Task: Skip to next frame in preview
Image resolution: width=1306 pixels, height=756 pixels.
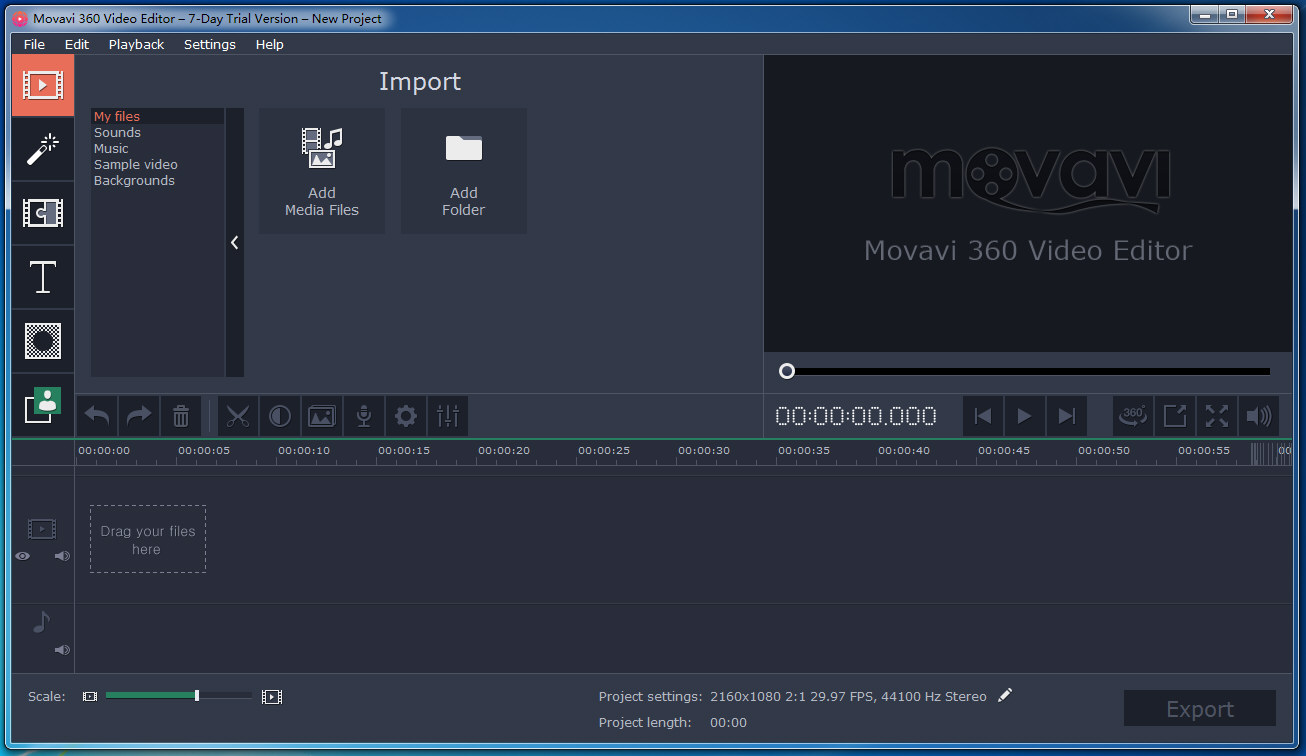Action: coord(1067,416)
